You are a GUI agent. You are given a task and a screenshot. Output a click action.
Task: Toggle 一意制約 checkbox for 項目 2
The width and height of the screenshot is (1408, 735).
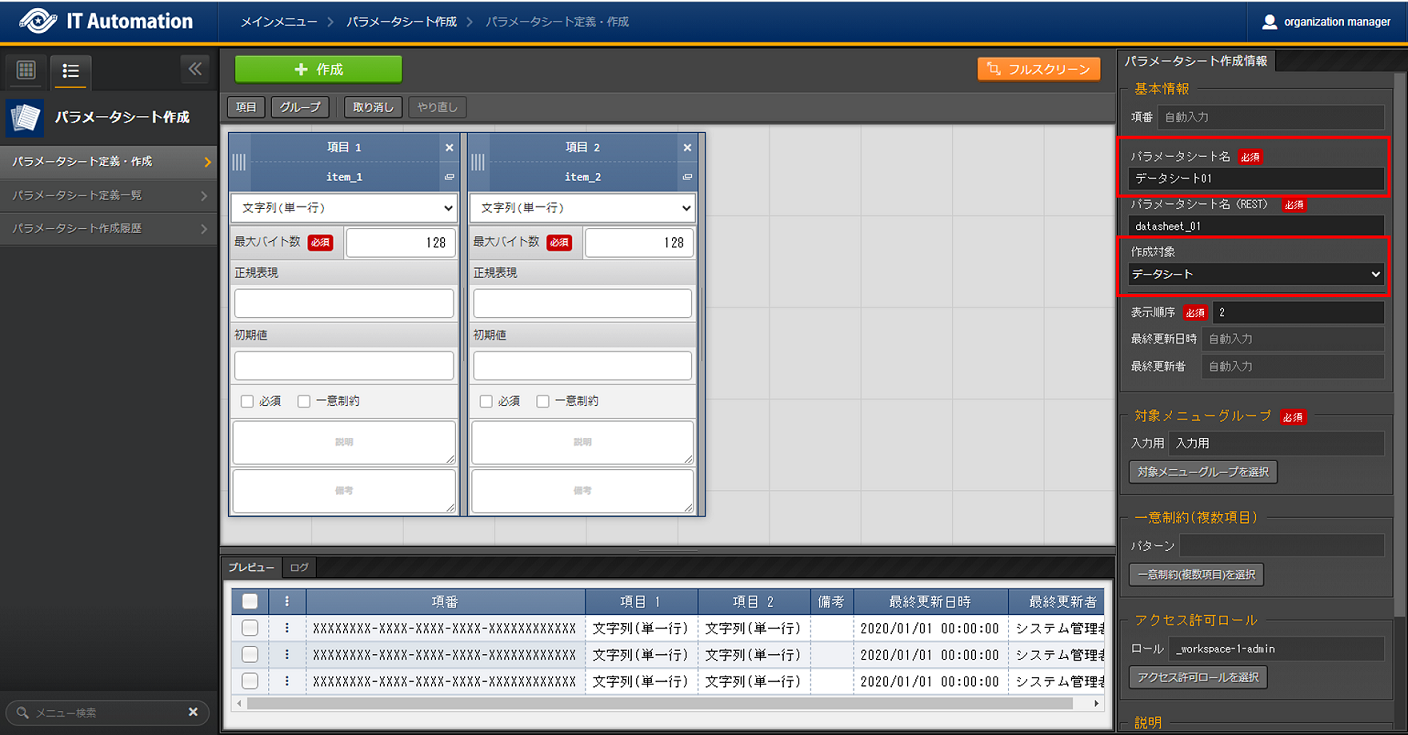[543, 401]
